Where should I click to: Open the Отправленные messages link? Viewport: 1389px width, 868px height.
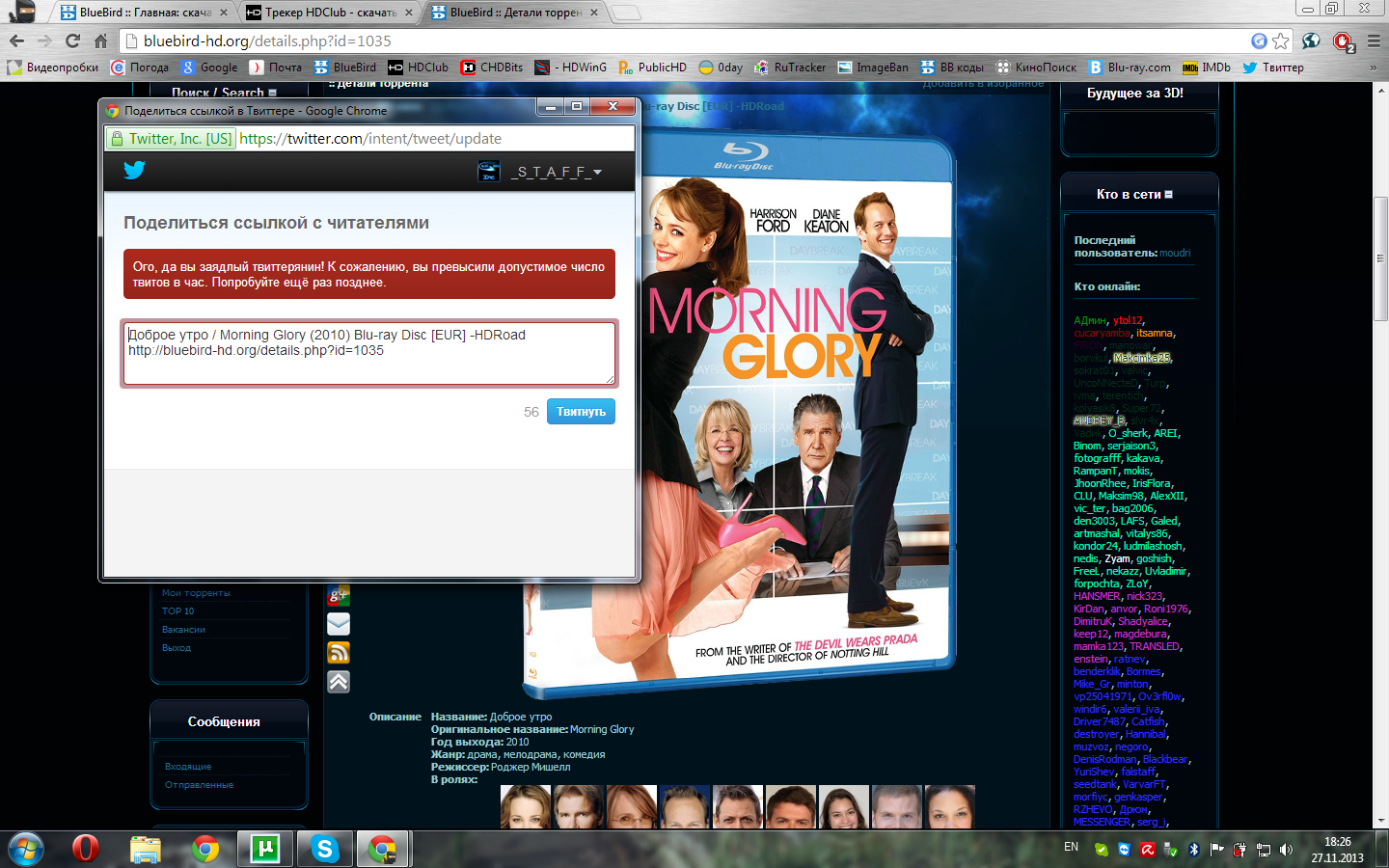pos(199,785)
